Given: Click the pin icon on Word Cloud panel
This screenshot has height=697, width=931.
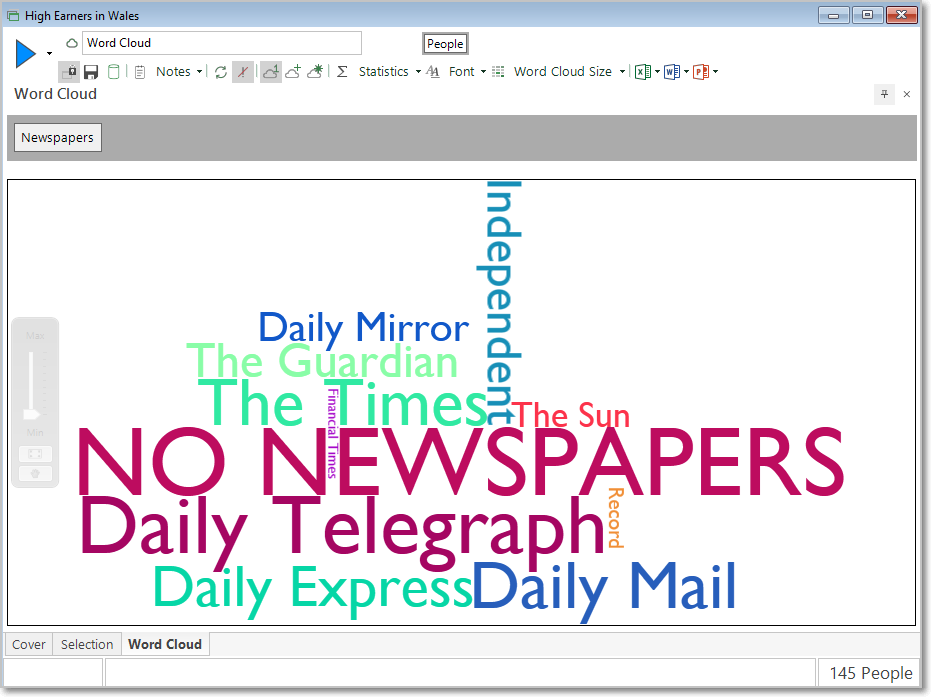Looking at the screenshot, I should point(884,94).
